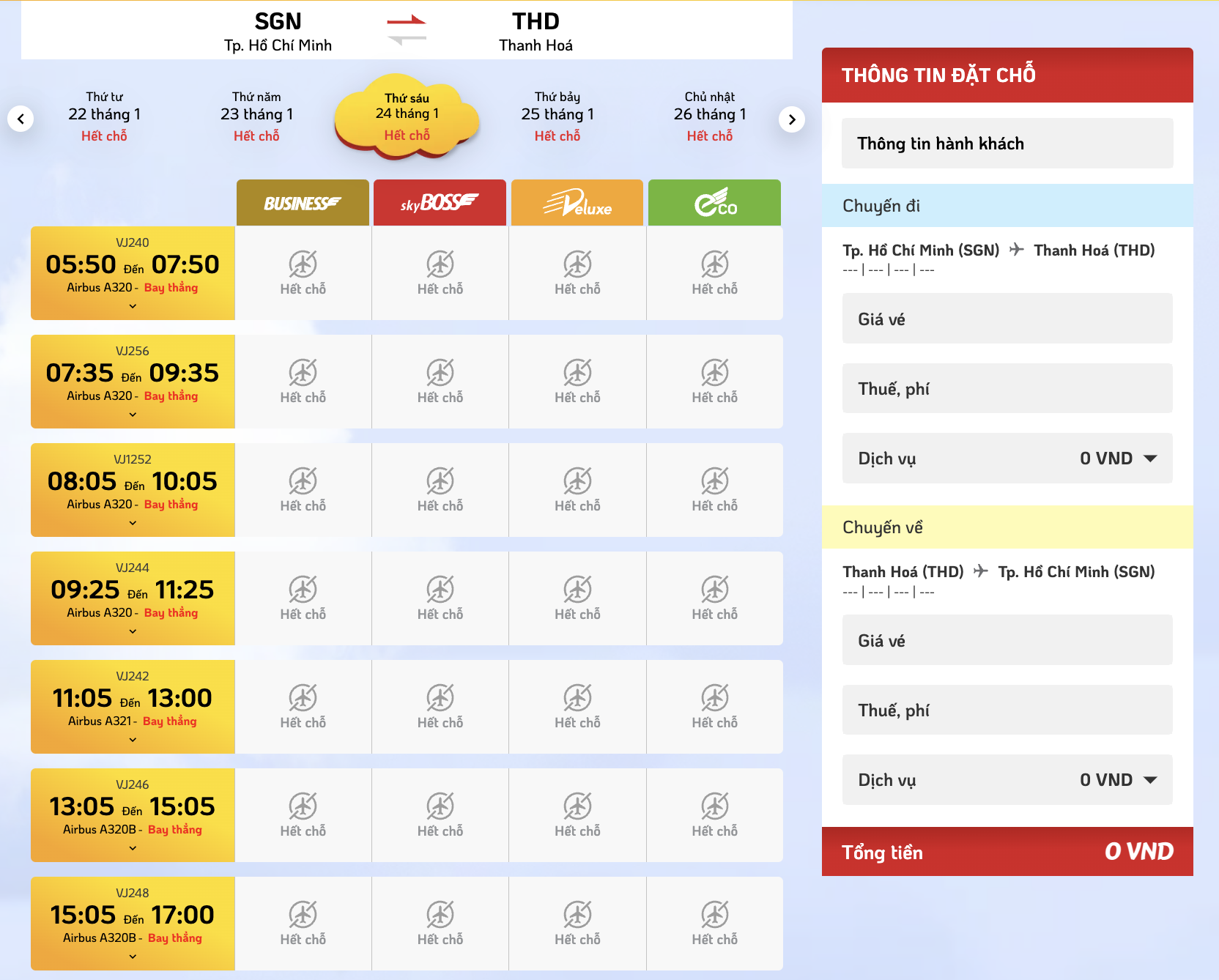This screenshot has height=980, width=1219.
Task: Click the SkyBoss class header logo
Action: [440, 203]
